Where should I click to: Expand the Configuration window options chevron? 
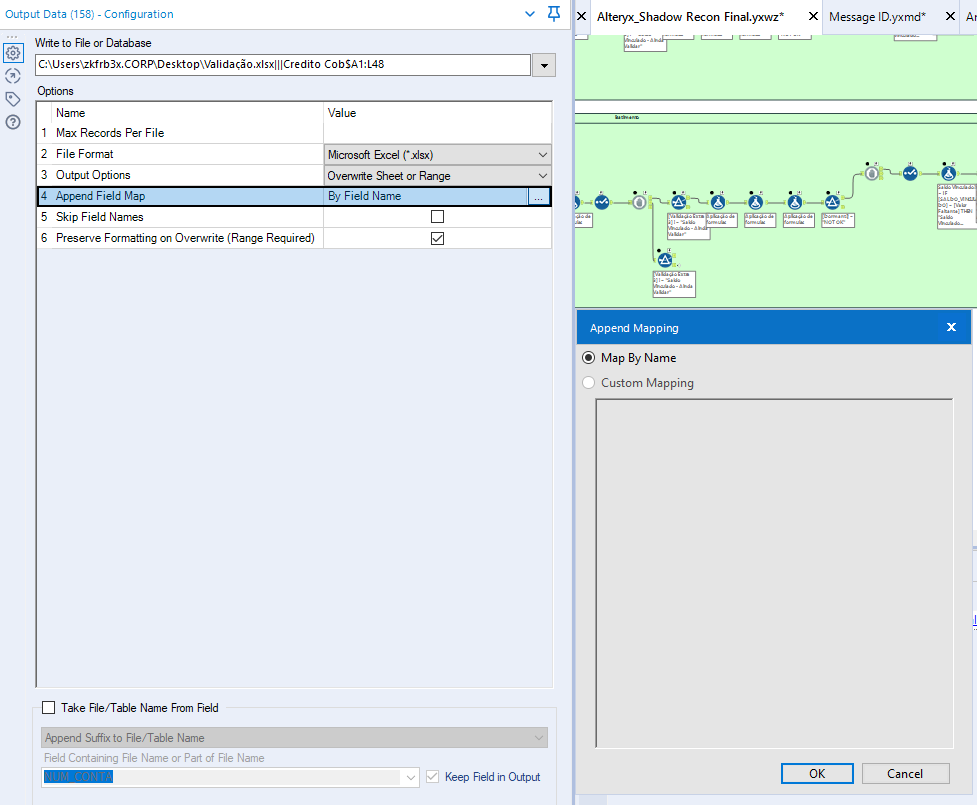(530, 14)
